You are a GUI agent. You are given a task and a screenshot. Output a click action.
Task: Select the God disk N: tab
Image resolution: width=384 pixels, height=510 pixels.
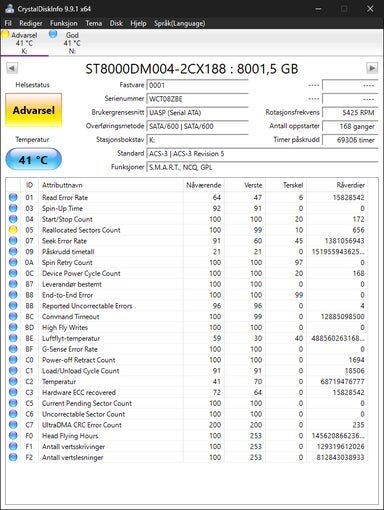(x=72, y=43)
